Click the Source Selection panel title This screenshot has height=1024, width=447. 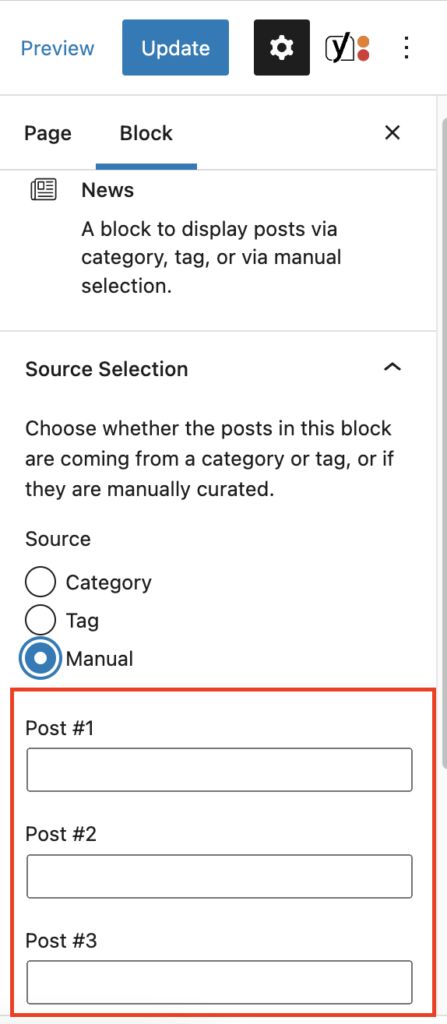tap(107, 369)
